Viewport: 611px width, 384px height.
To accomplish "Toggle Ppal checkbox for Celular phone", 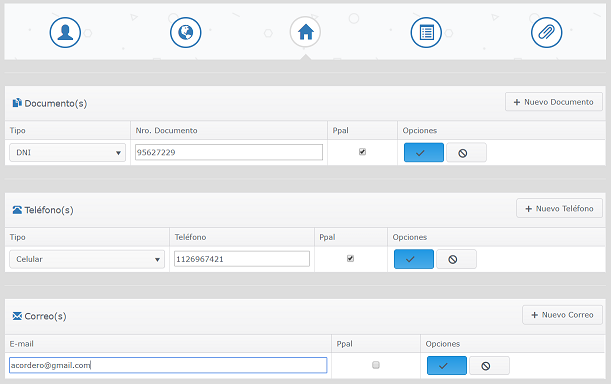I will [350, 258].
